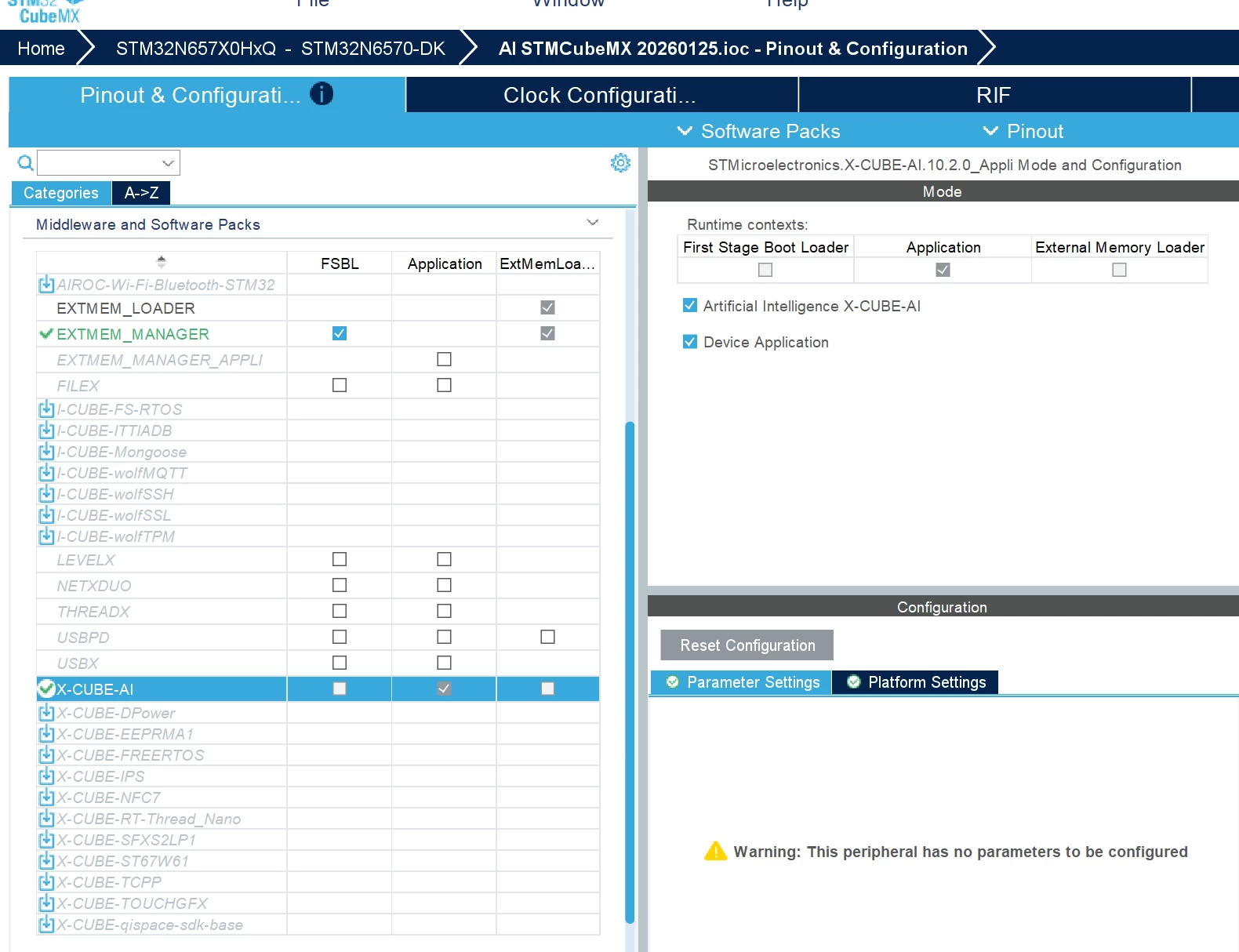The width and height of the screenshot is (1239, 952).
Task: Enable USBX FSBL checkbox
Action: (340, 663)
